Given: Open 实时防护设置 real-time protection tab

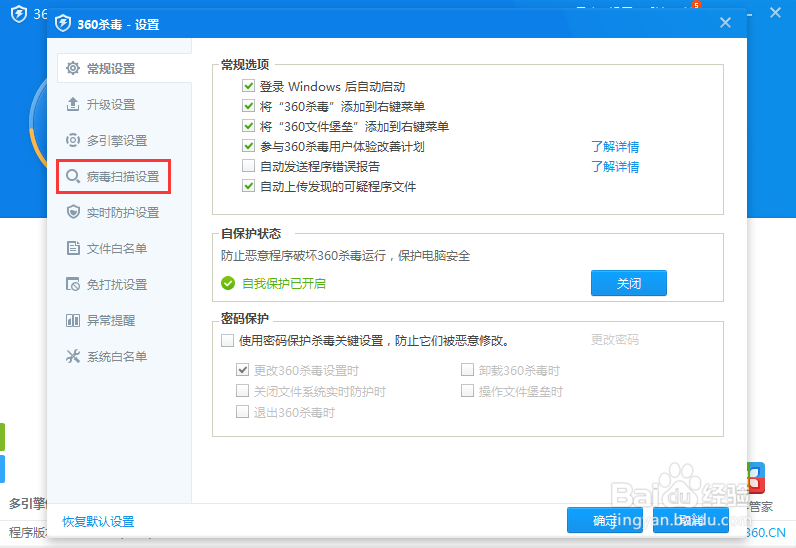Looking at the screenshot, I should (124, 212).
